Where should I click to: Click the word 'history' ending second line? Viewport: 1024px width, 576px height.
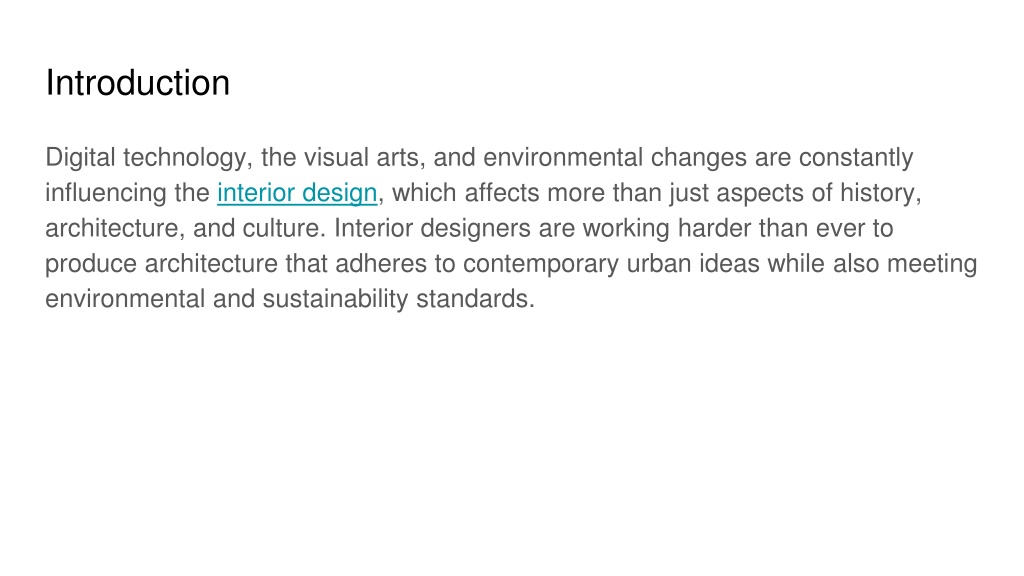(880, 193)
